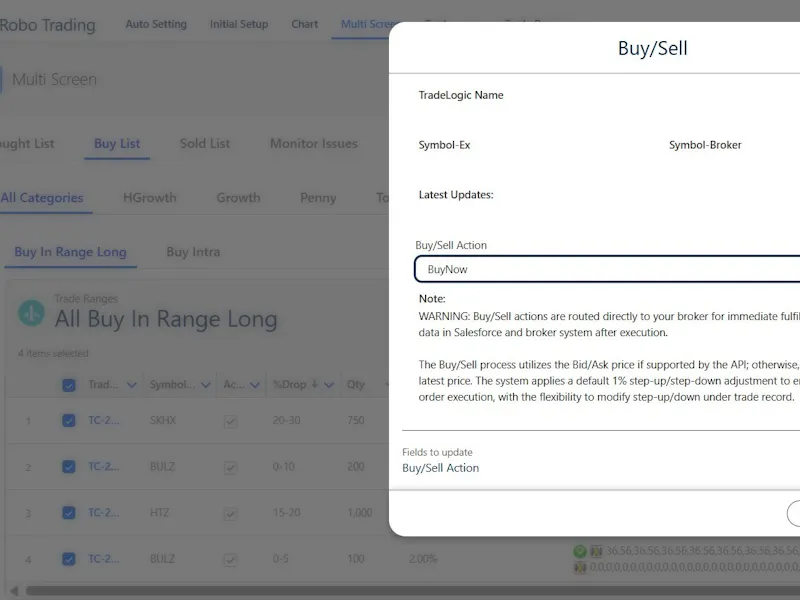Open the Initial Setup tab

pos(239,24)
